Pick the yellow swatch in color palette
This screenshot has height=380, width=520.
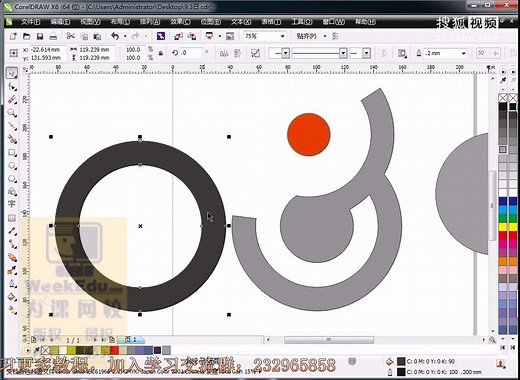pos(503,227)
